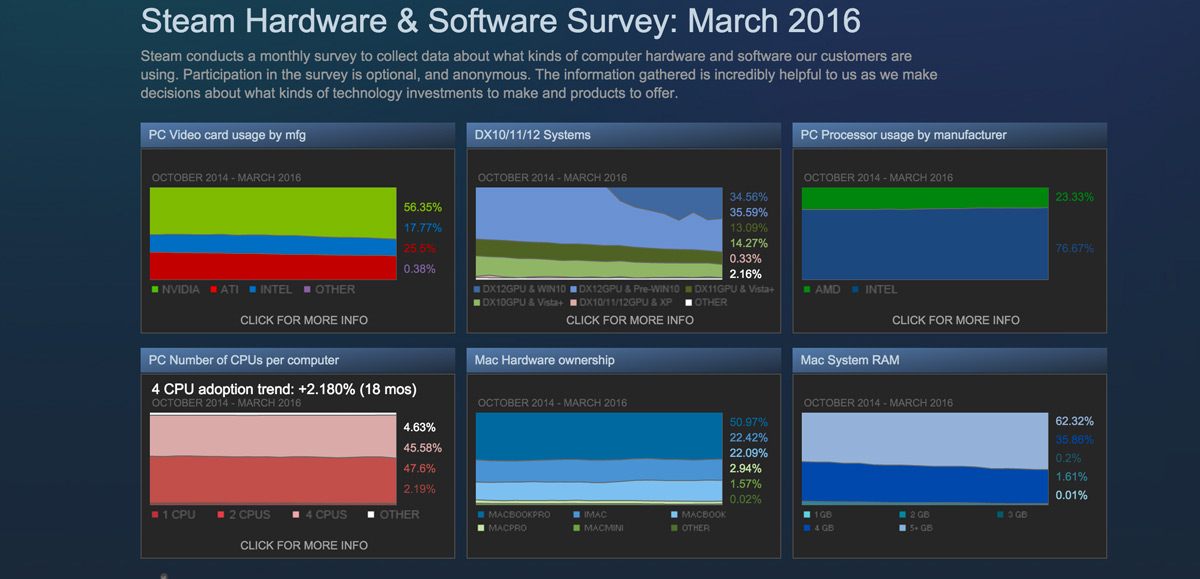Open more info for PC Processor usage
The width and height of the screenshot is (1200, 579).
click(956, 320)
